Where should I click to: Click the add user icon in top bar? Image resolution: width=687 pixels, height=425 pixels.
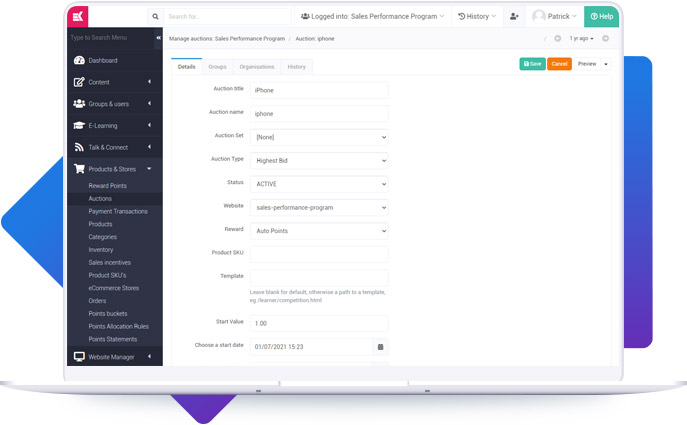pos(514,16)
